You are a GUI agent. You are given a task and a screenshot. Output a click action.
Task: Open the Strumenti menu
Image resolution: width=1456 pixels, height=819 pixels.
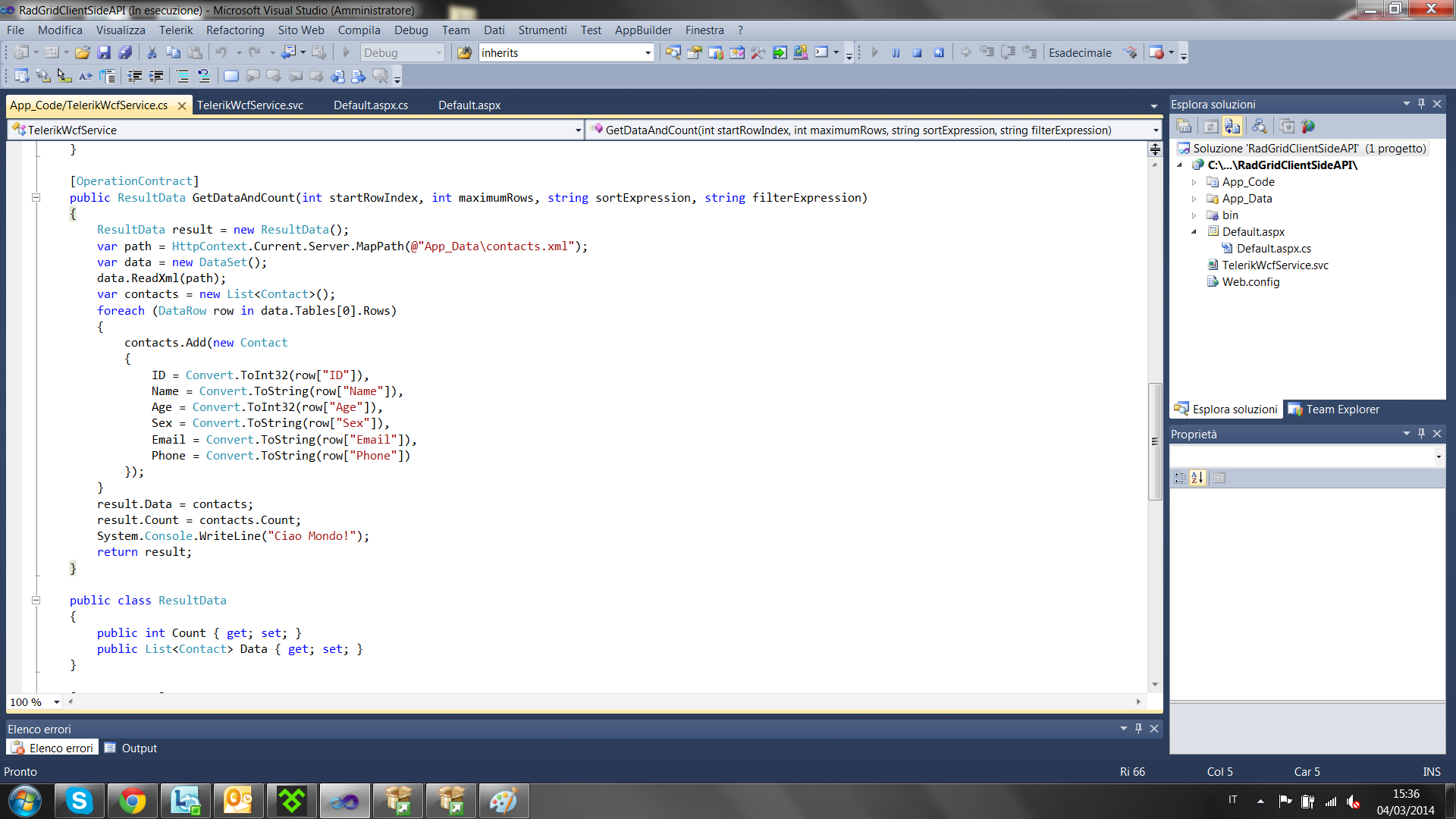click(x=542, y=30)
